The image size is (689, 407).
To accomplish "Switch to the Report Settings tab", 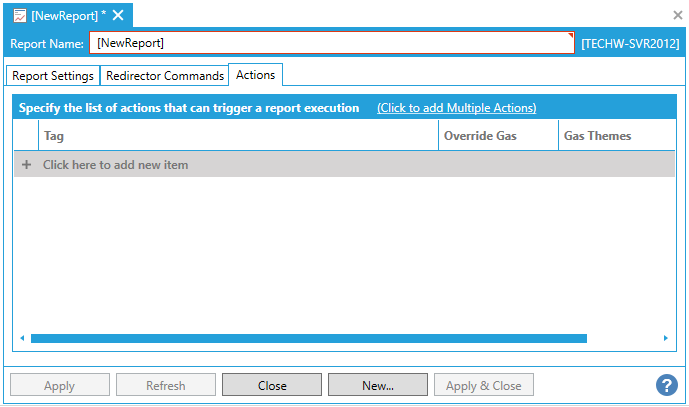I will (x=53, y=76).
